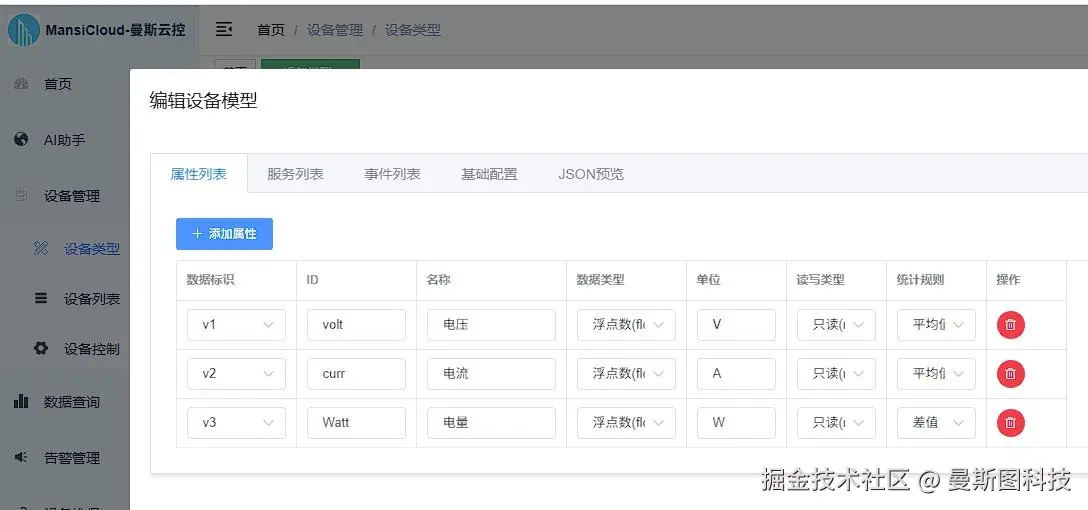Click the device icon beside 设备管理
The image size is (1088, 510).
click(x=21, y=196)
